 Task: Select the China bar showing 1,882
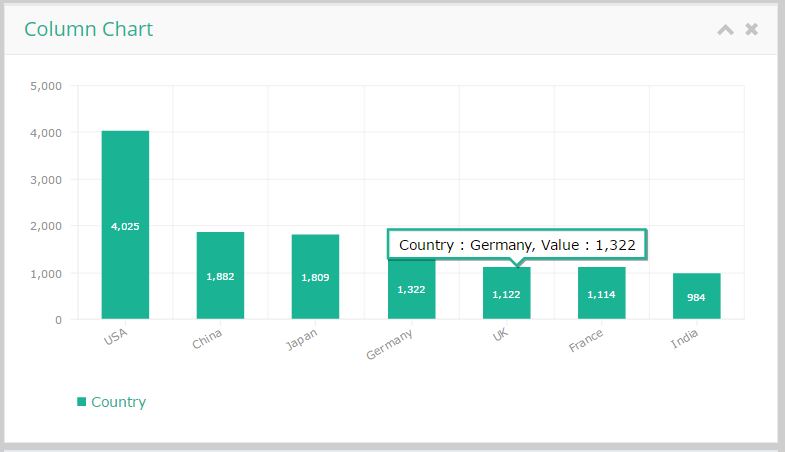pyautogui.click(x=220, y=275)
